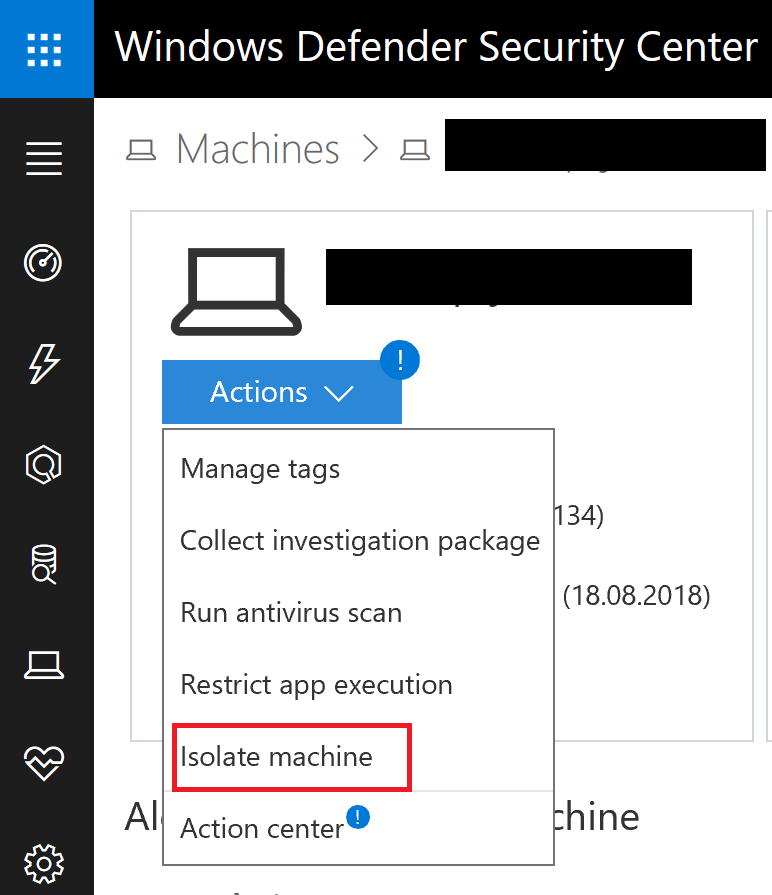Choose Collect investigation package
The width and height of the screenshot is (772, 895).
[x=360, y=542]
